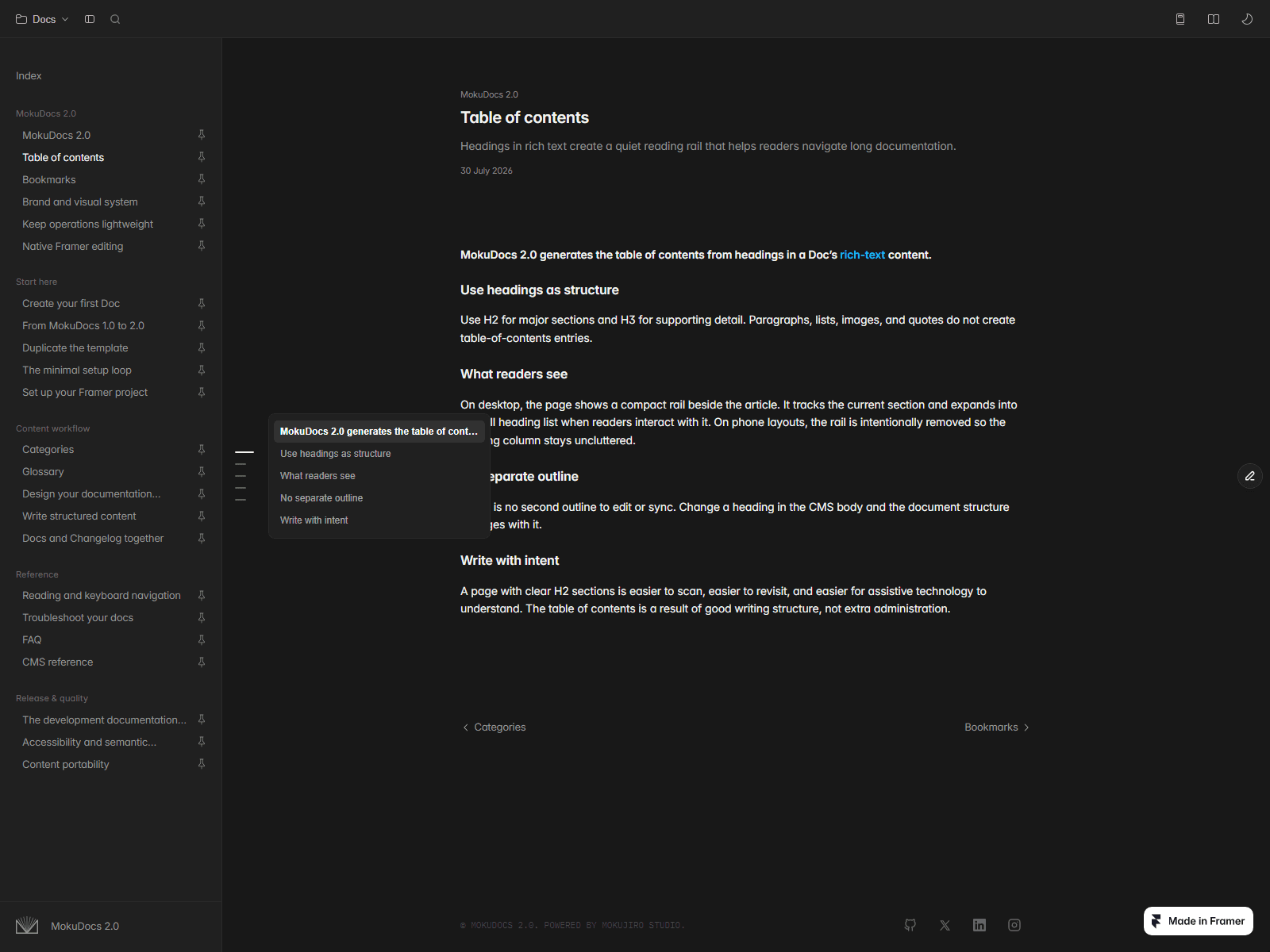Jump to No separate outline in popup
This screenshot has height=952, width=1270.
tap(379, 498)
